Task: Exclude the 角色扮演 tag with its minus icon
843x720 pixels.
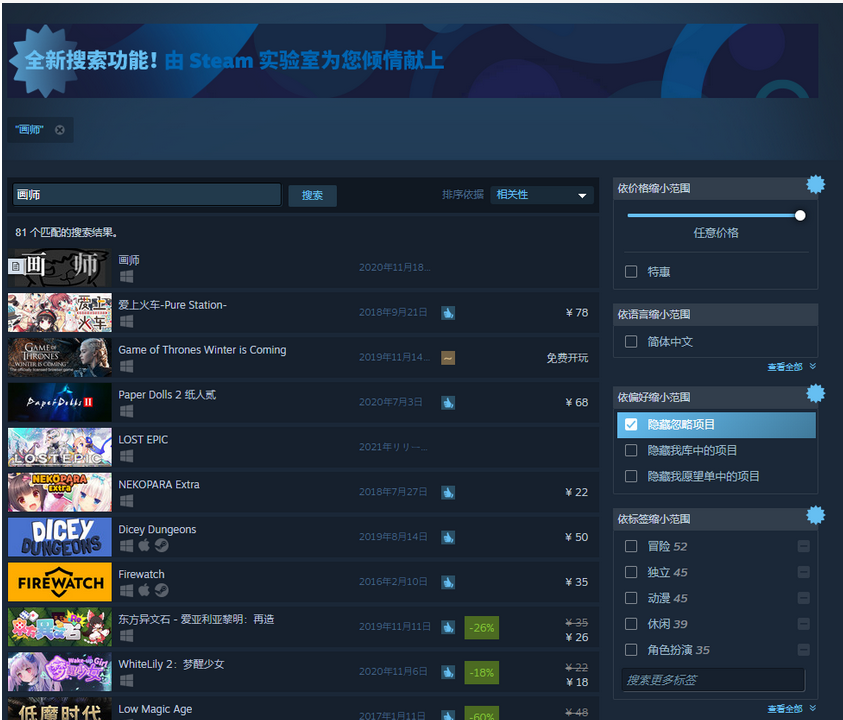Action: [x=804, y=650]
